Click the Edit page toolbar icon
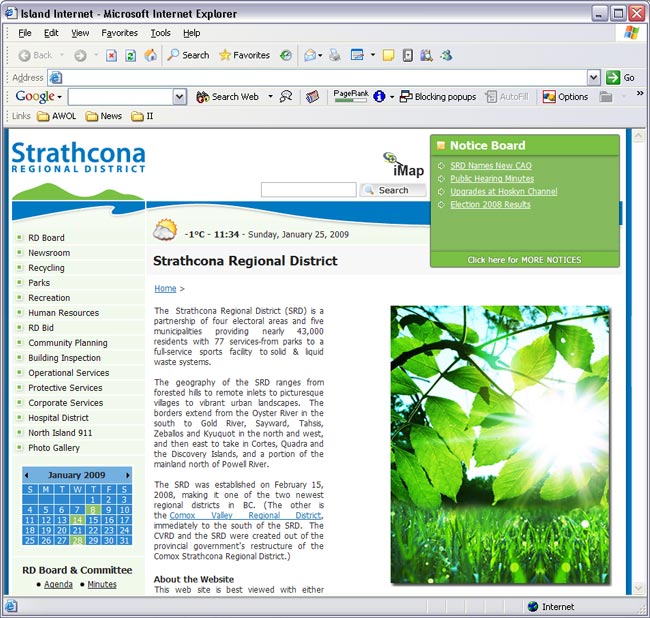Screen dimensions: 650x618 [x=357, y=55]
